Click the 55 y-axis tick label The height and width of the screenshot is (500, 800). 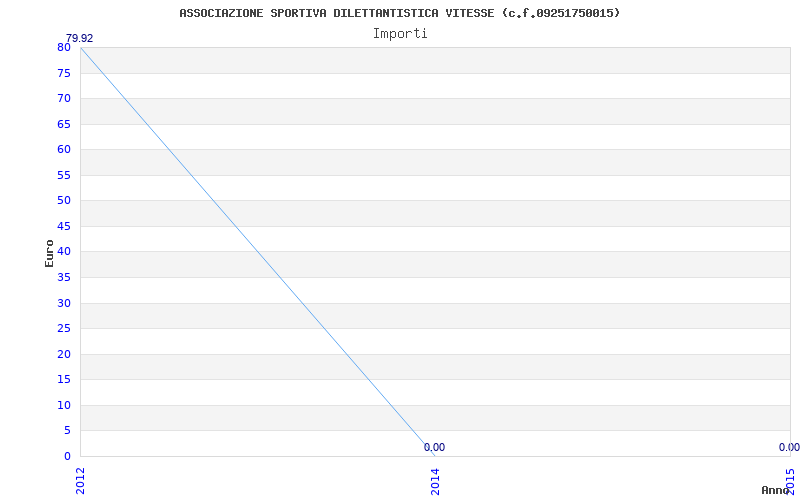64,175
